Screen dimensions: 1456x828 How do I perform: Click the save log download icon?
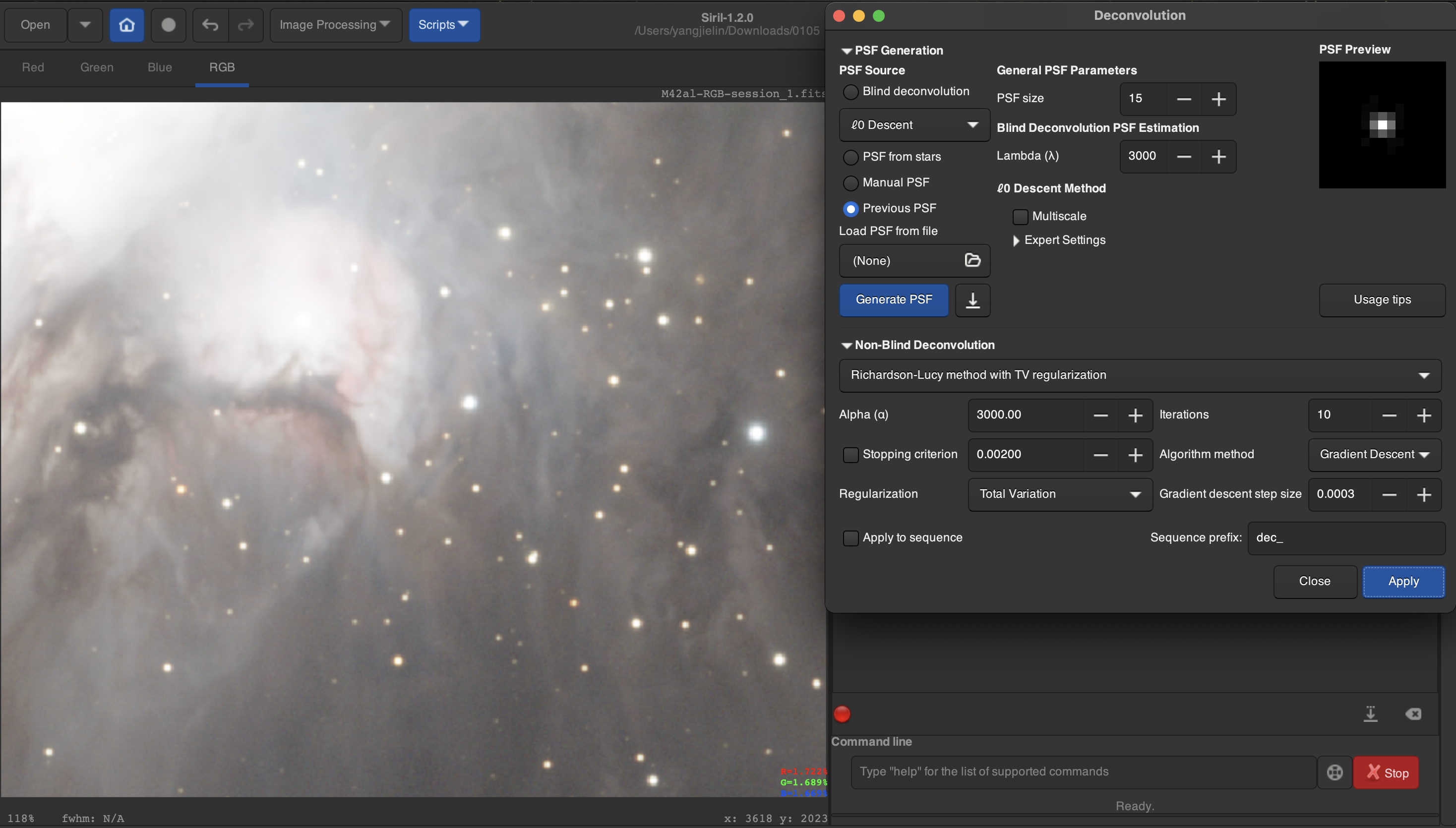coord(1371,713)
